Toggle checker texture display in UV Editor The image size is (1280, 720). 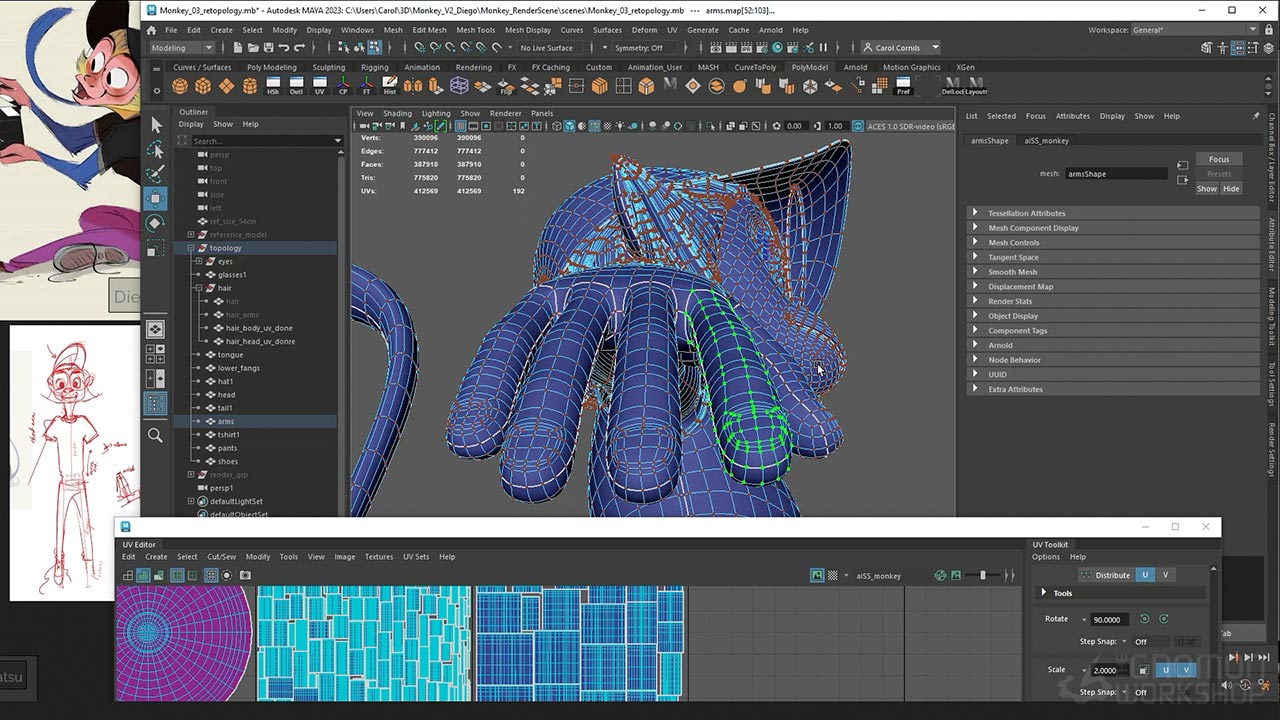[x=832, y=575]
